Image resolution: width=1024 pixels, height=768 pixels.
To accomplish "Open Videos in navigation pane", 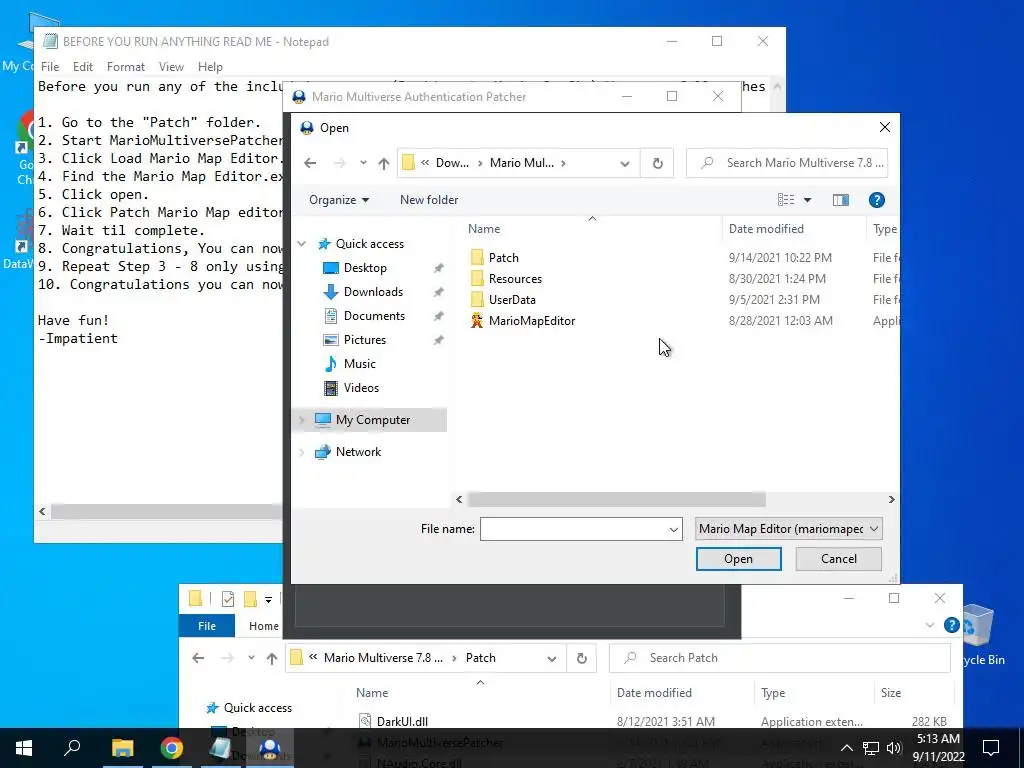I will (x=361, y=388).
